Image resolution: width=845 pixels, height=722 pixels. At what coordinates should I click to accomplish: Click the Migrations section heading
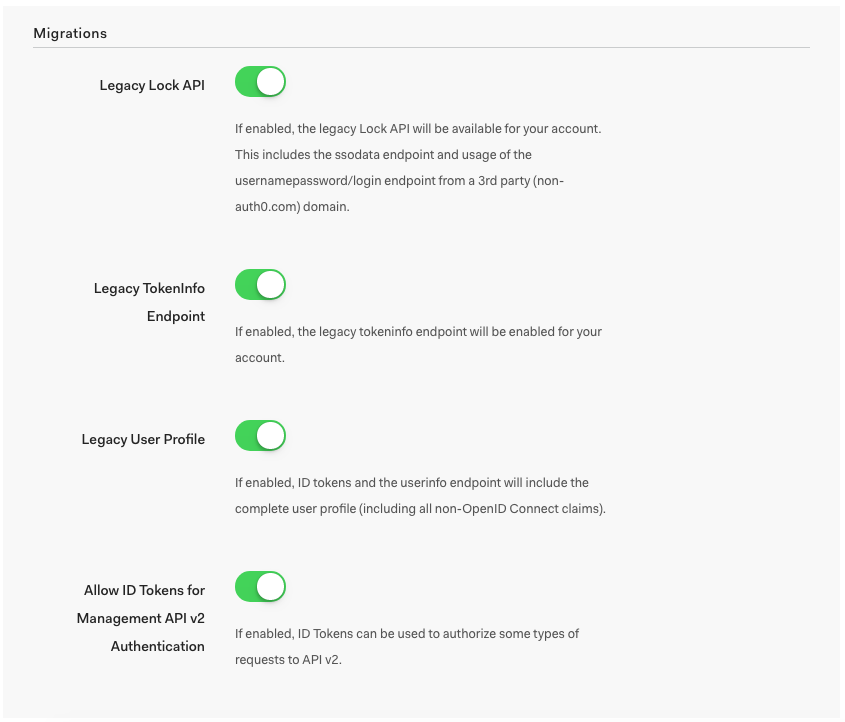(x=70, y=33)
